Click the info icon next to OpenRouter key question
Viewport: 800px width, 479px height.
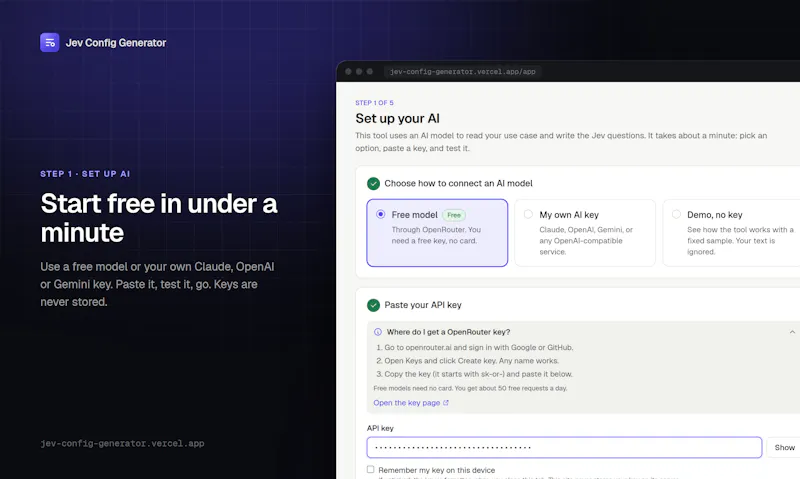tap(378, 332)
